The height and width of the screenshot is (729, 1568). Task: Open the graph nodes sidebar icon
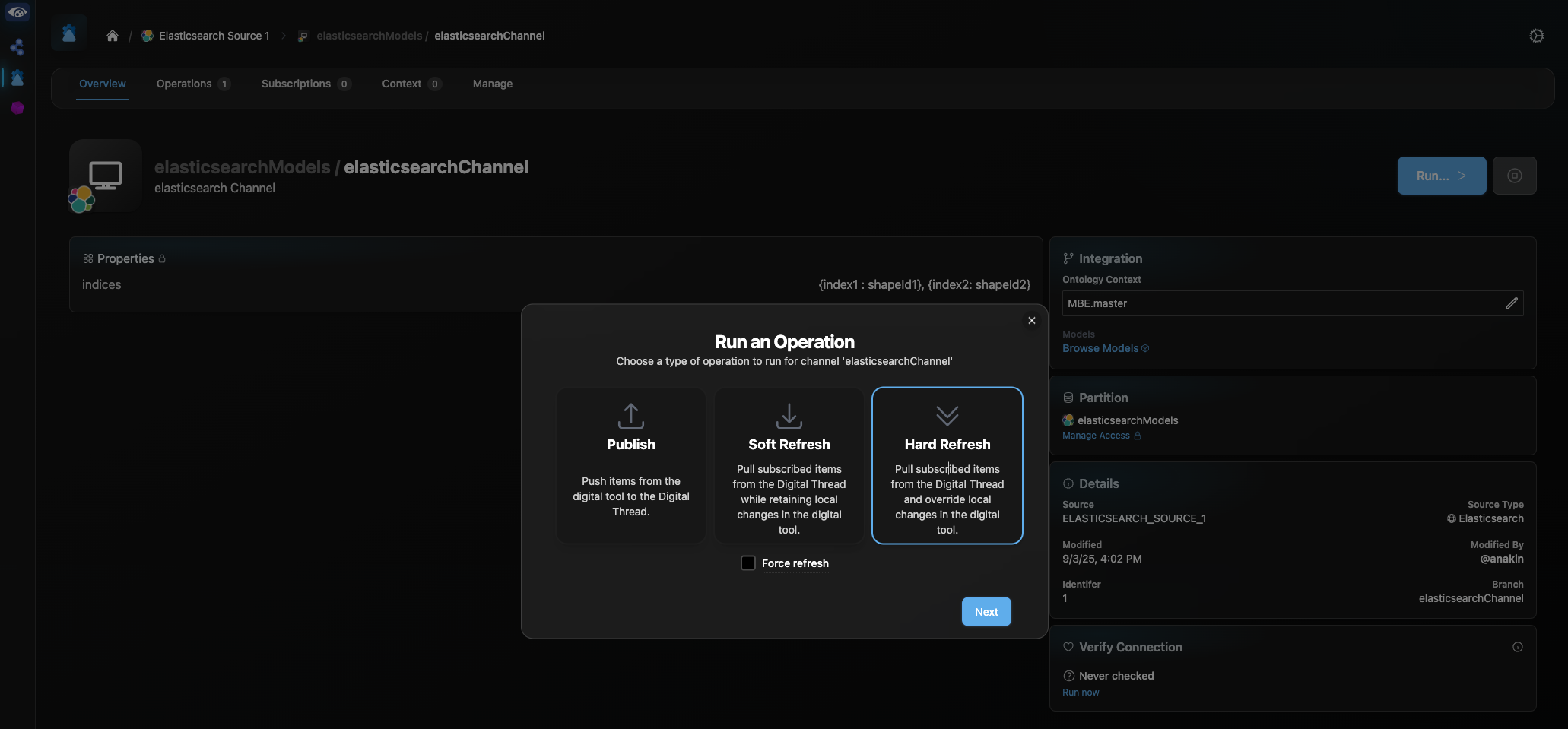(x=17, y=47)
